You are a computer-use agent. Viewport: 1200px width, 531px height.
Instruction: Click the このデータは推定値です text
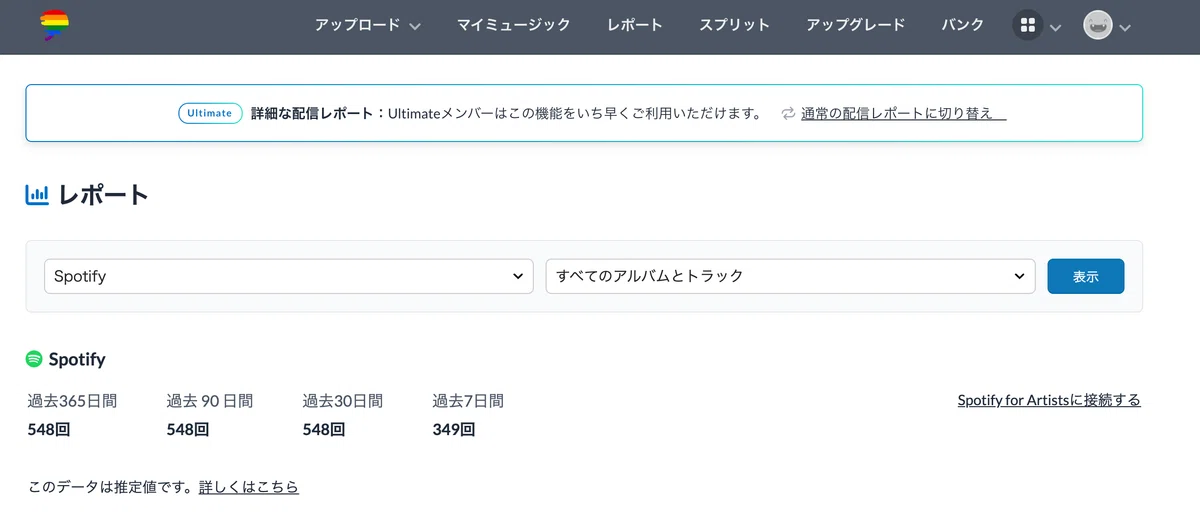(x=111, y=487)
